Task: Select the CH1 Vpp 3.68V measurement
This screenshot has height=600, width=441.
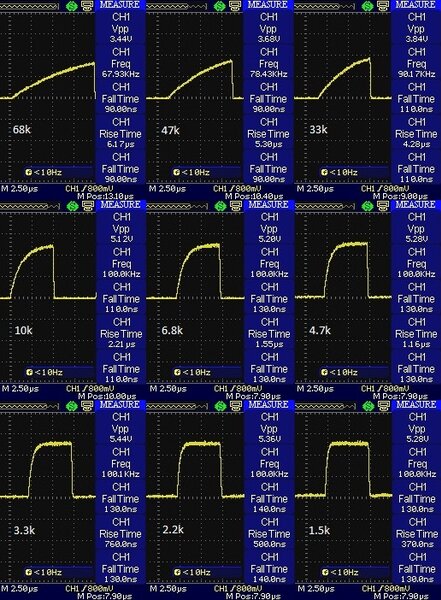Action: point(268,28)
